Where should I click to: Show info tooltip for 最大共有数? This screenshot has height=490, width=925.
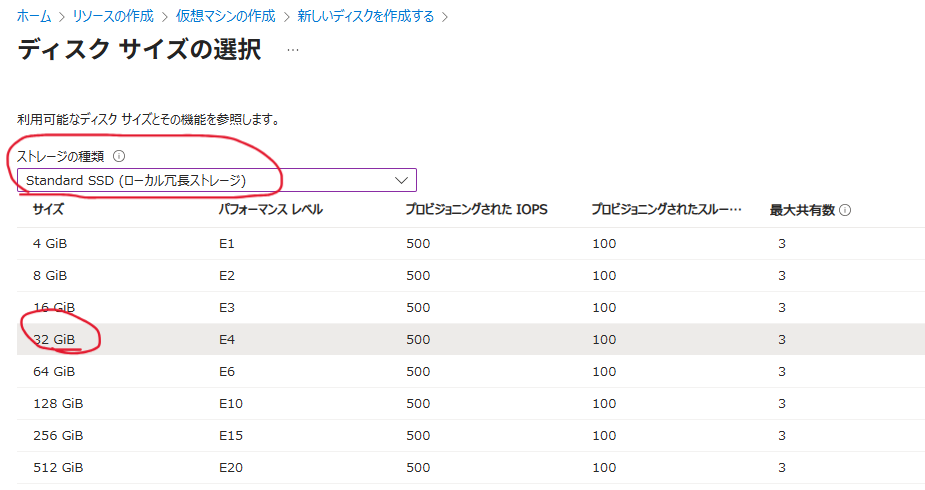point(845,210)
